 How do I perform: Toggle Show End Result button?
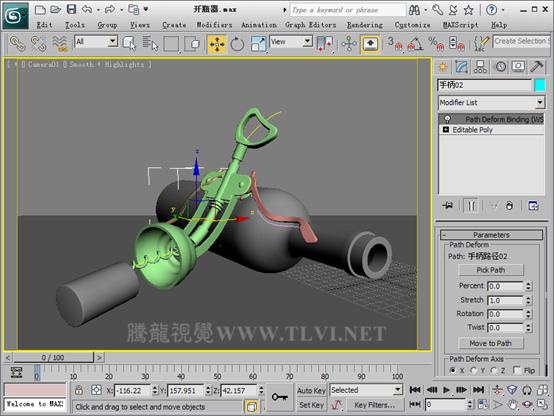coord(471,205)
